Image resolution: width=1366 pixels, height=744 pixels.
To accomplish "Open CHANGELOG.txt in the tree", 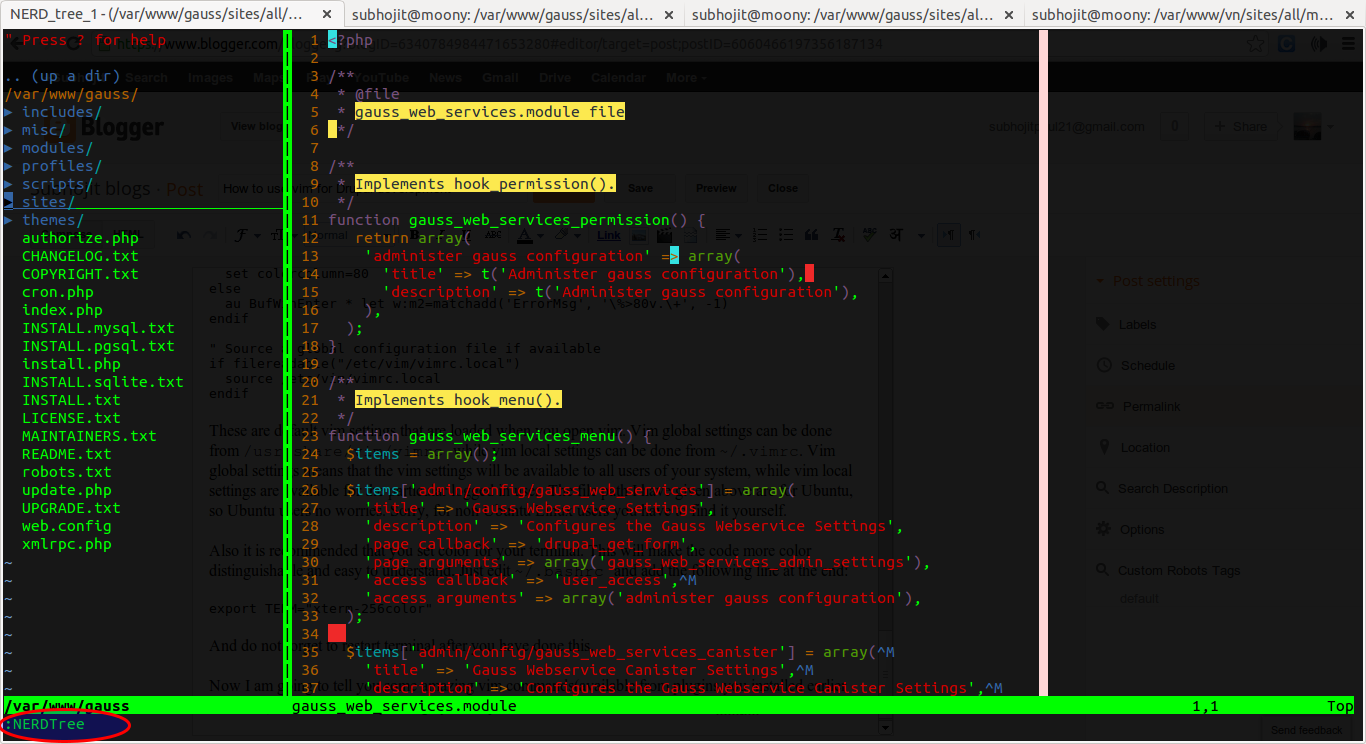I will coord(80,256).
